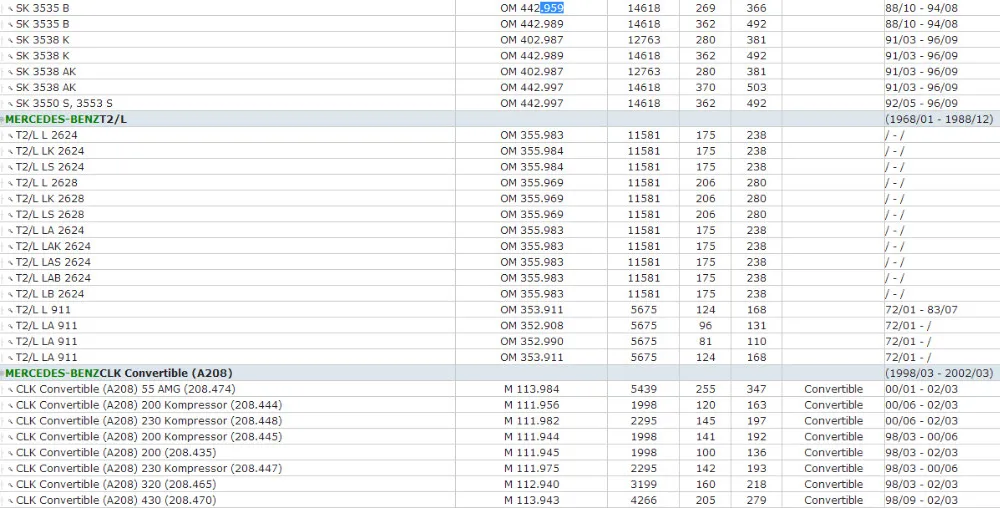Click the arrow icon beside CLK Convertible 55 AMG
This screenshot has width=1000, height=508.
(x=10, y=389)
